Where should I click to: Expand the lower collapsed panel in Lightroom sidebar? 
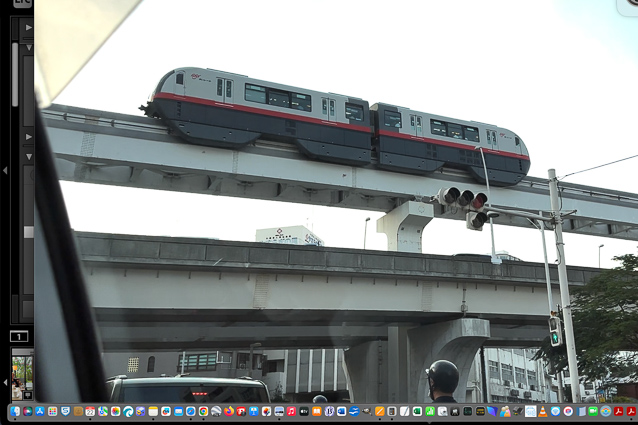[x=28, y=137]
